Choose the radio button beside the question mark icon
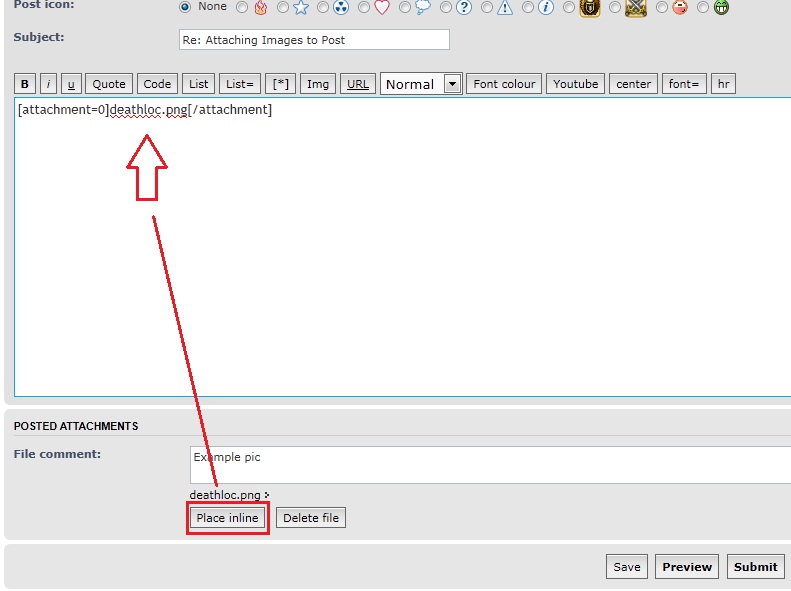Screen dimensions: 791x591 [445, 7]
